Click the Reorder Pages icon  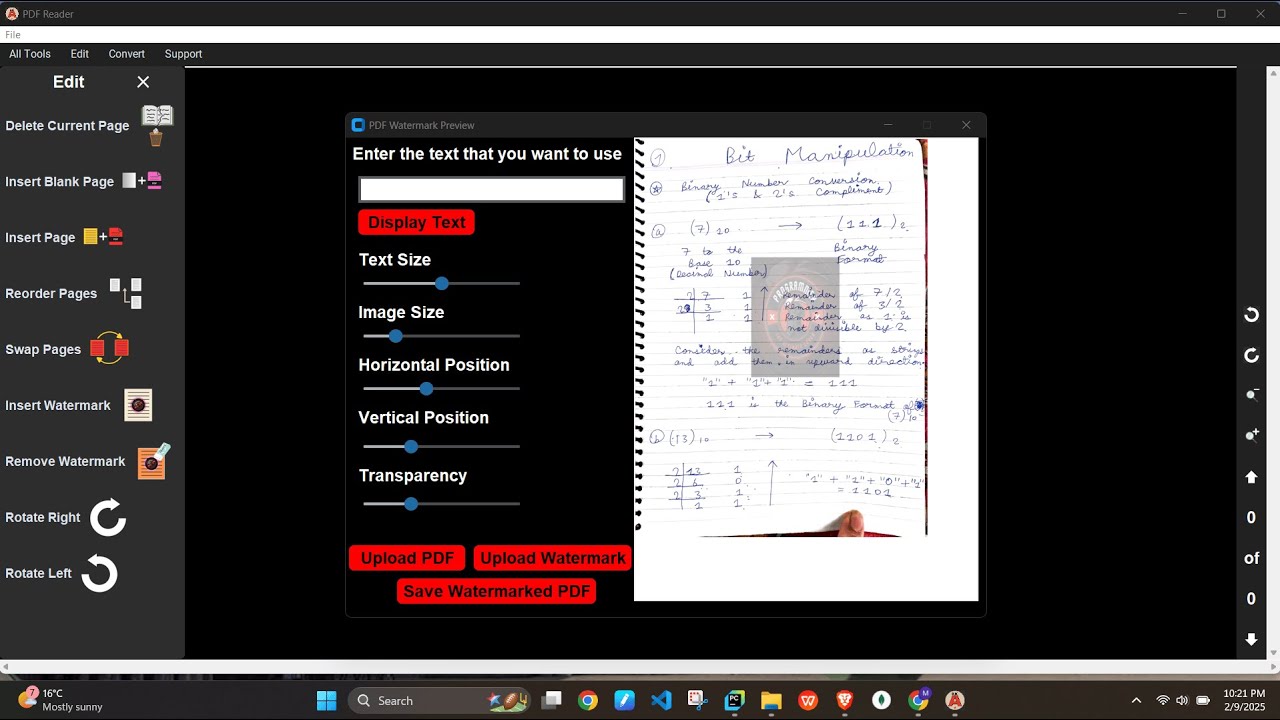pos(125,293)
